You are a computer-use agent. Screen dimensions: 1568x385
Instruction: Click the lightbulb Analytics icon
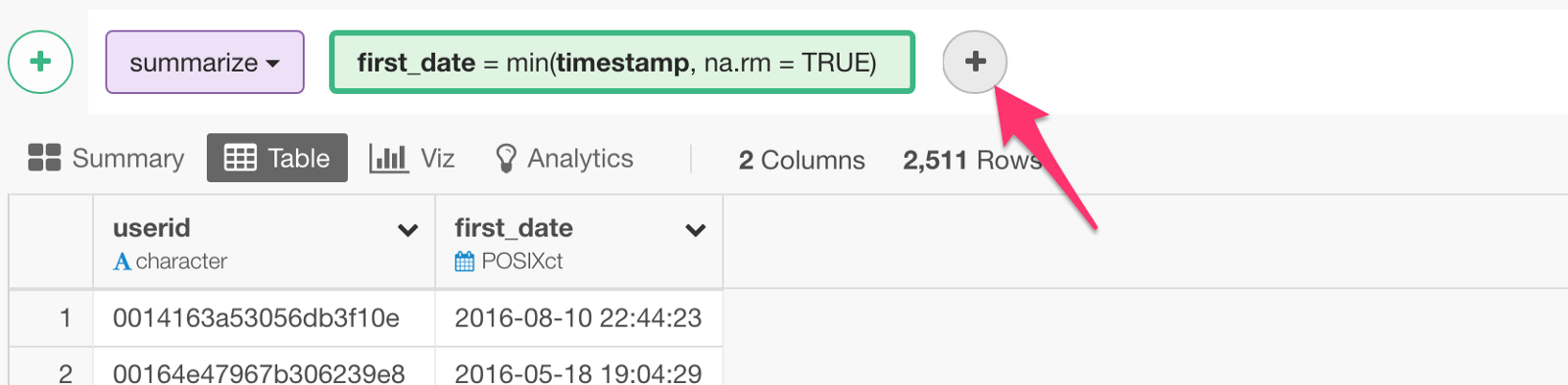pos(506,159)
